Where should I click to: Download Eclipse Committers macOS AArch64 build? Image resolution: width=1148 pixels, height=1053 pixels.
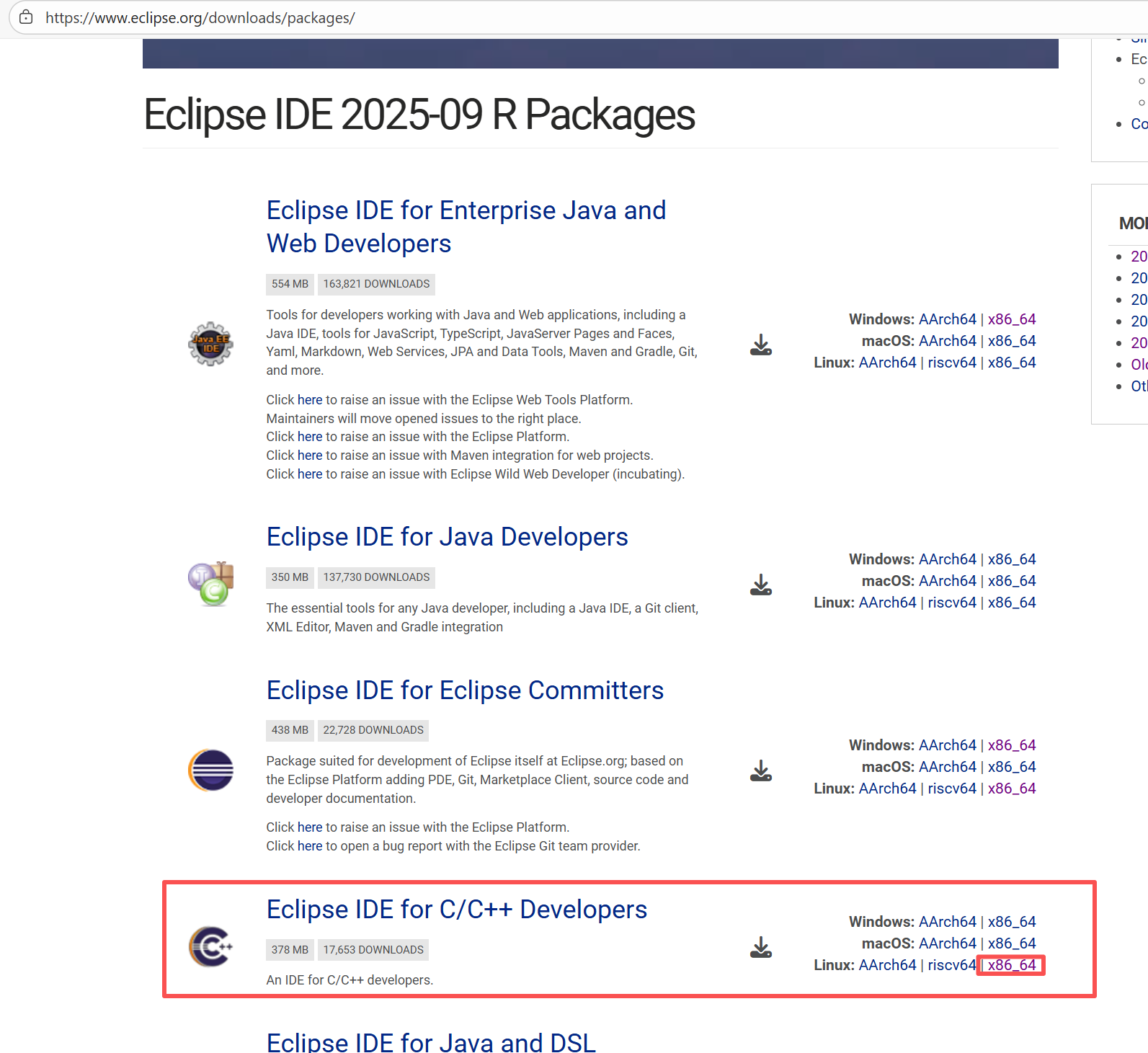(x=947, y=767)
